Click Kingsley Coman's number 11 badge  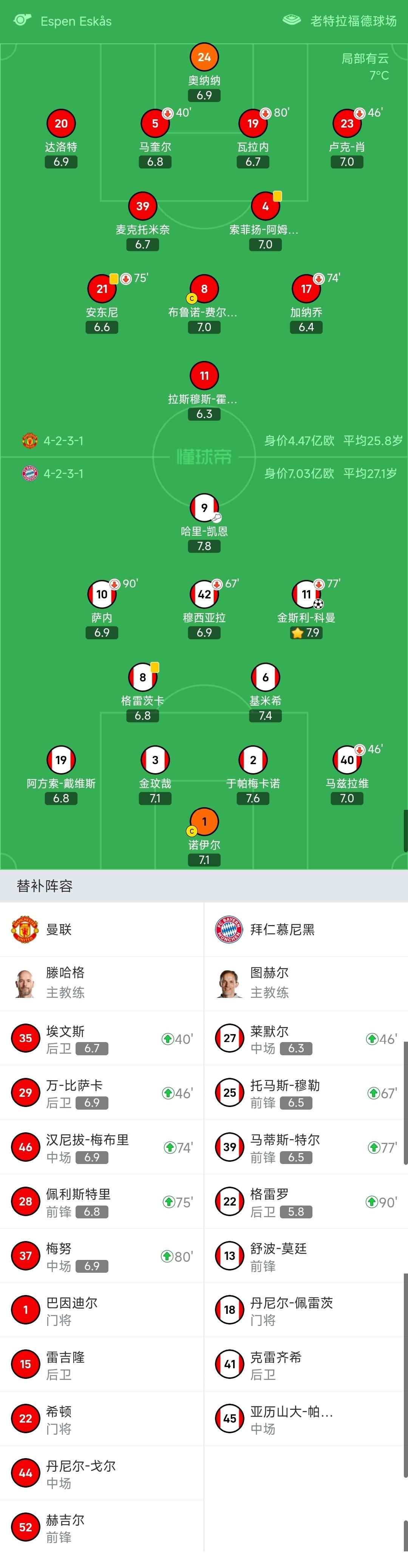[x=306, y=594]
